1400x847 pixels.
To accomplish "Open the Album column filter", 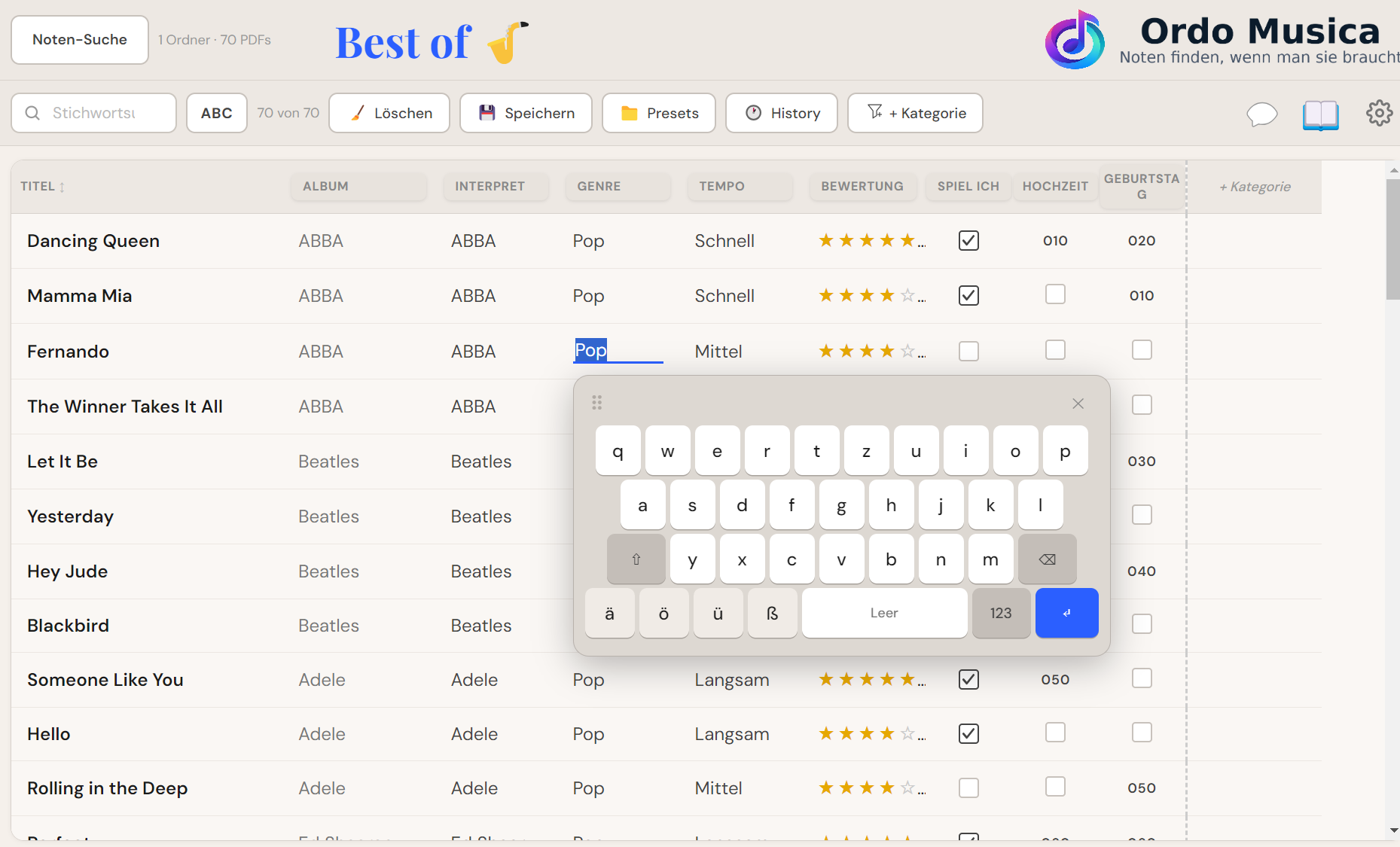I will 358,187.
